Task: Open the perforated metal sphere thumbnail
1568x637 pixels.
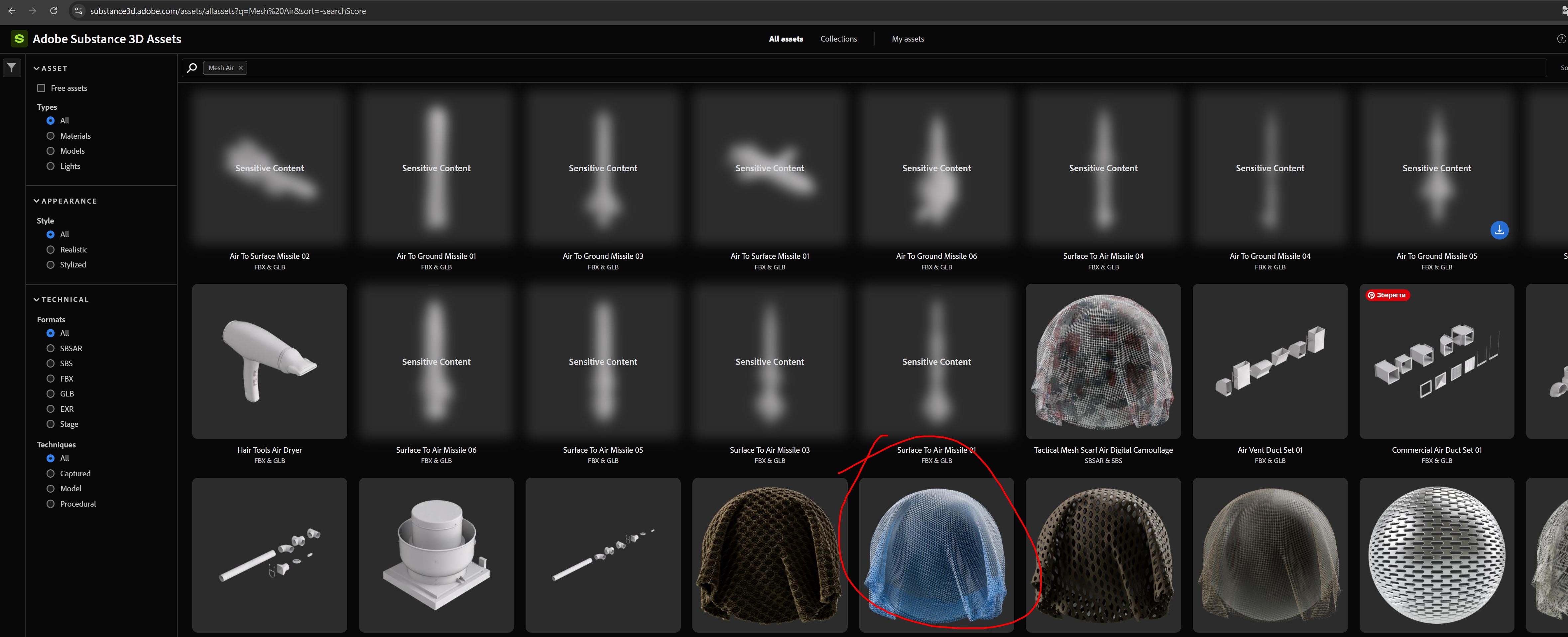Action: [x=1436, y=556]
